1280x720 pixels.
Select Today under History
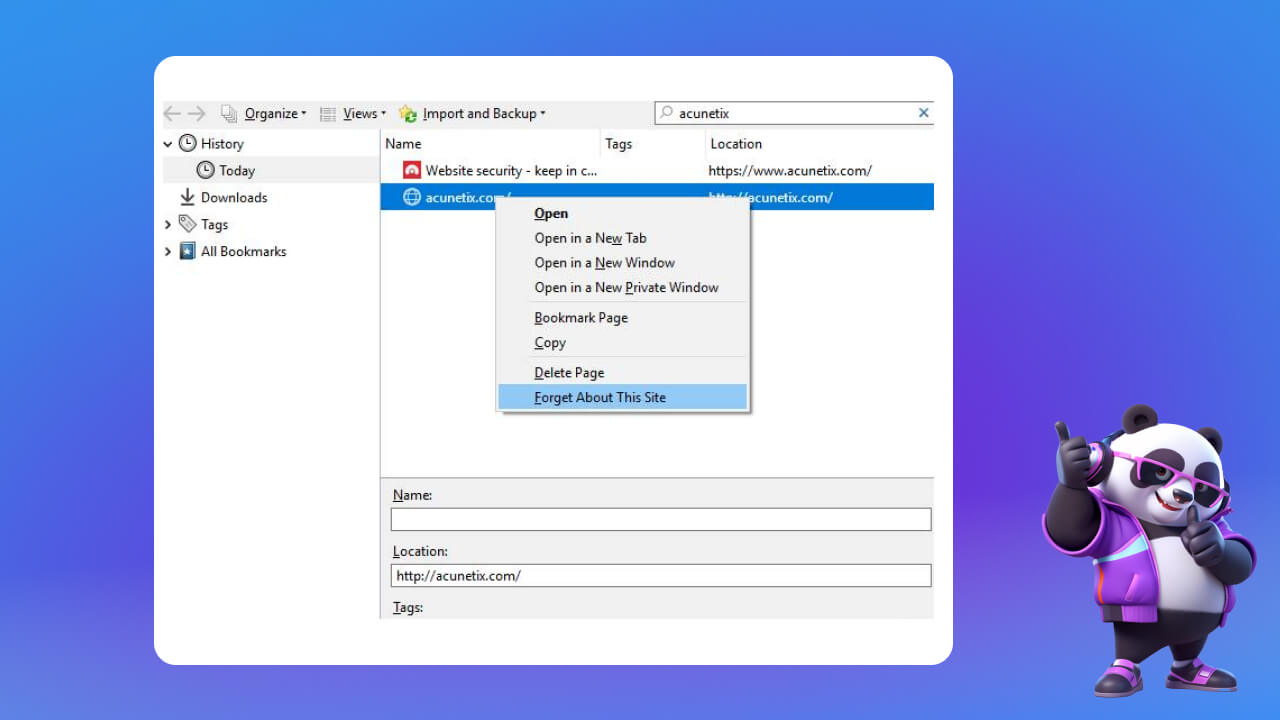point(237,171)
